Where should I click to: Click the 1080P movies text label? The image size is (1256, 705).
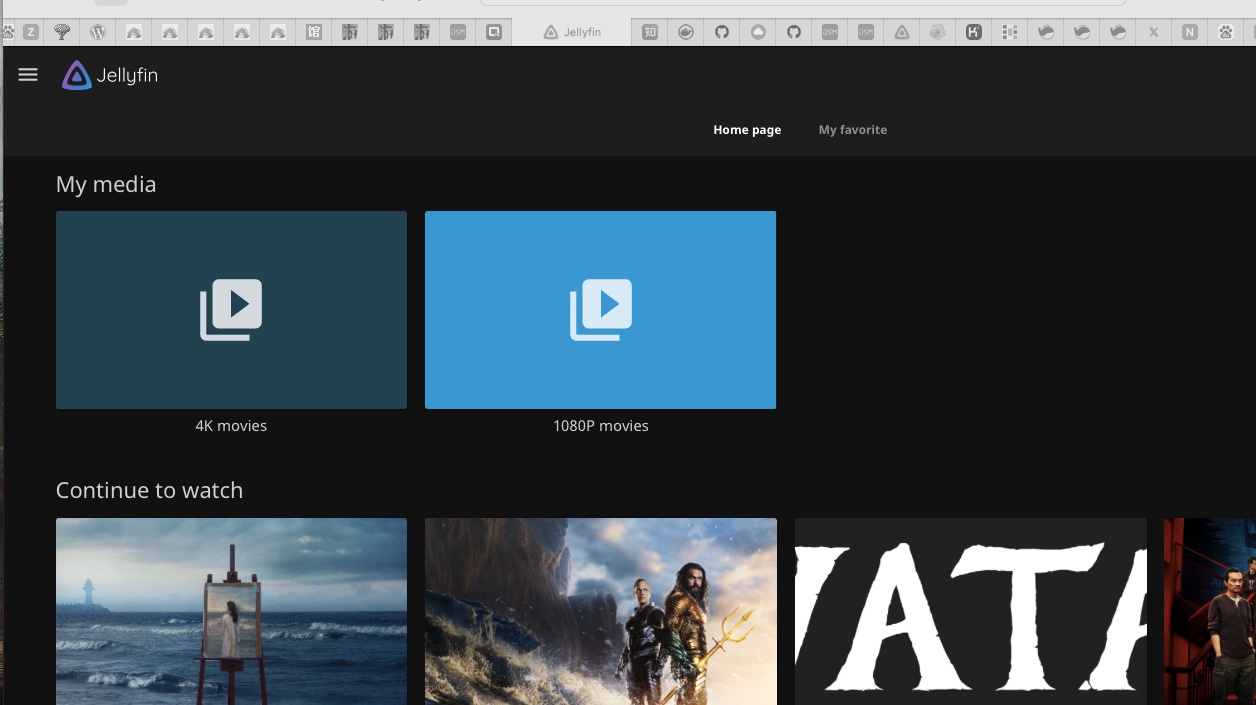pyautogui.click(x=600, y=426)
